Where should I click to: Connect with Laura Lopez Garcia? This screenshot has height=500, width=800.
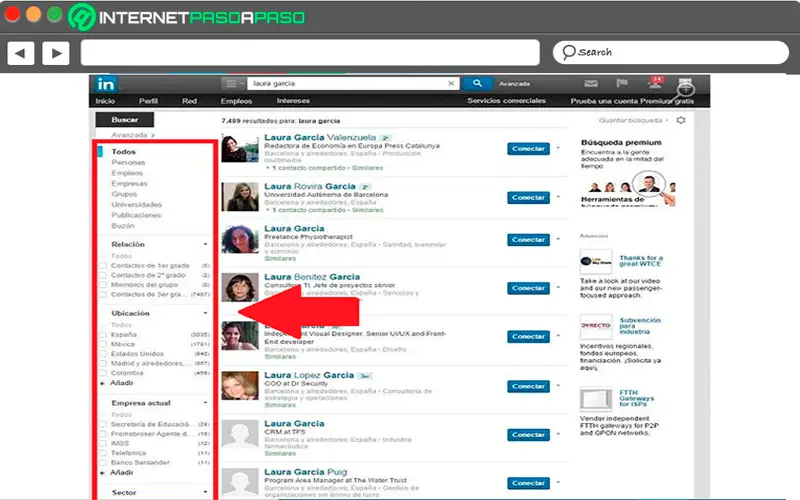click(529, 386)
